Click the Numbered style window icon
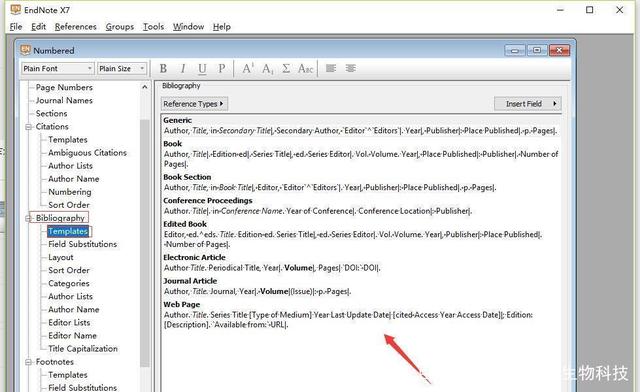The image size is (640, 392). 25,50
